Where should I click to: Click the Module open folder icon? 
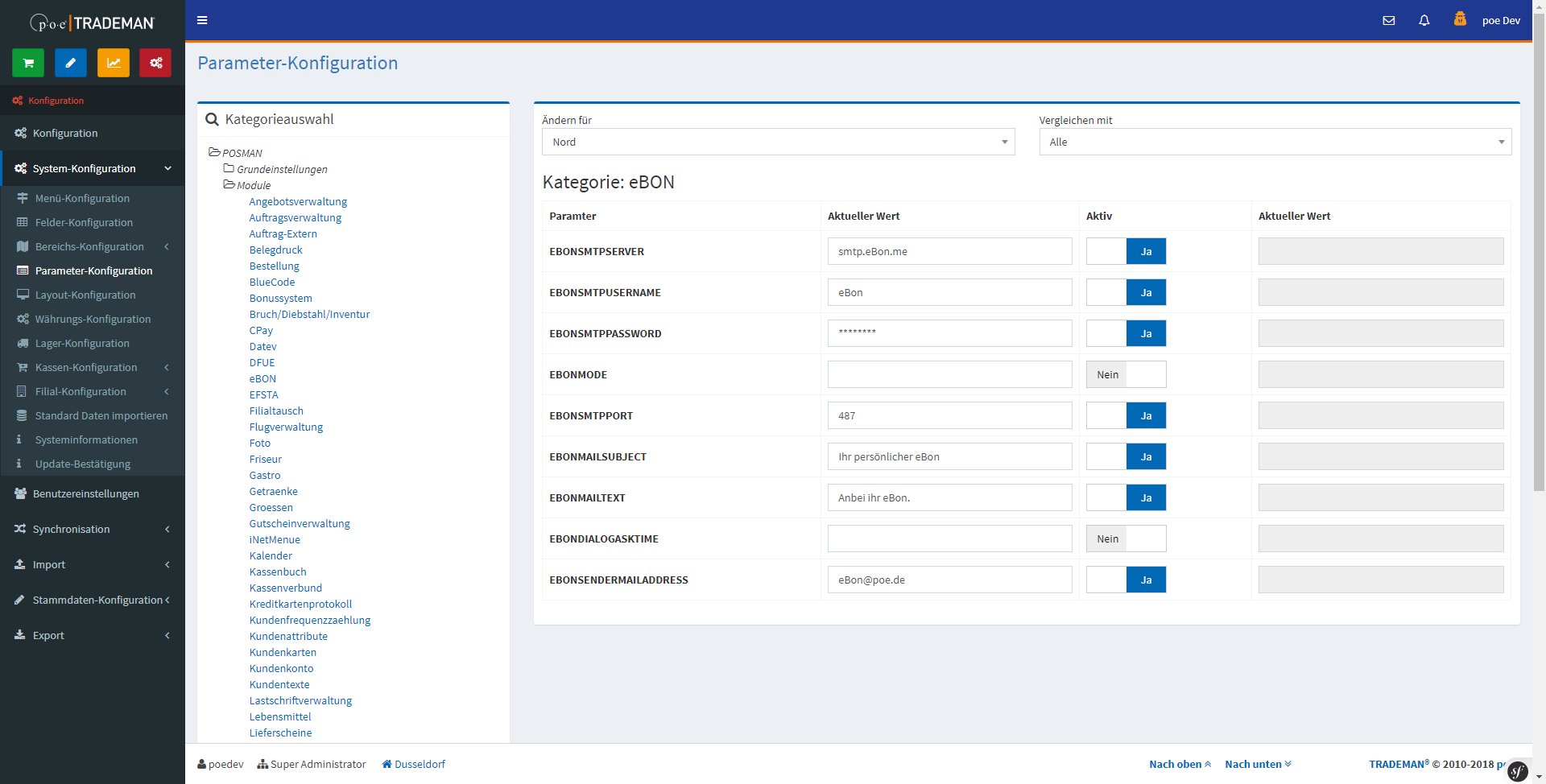pos(229,184)
